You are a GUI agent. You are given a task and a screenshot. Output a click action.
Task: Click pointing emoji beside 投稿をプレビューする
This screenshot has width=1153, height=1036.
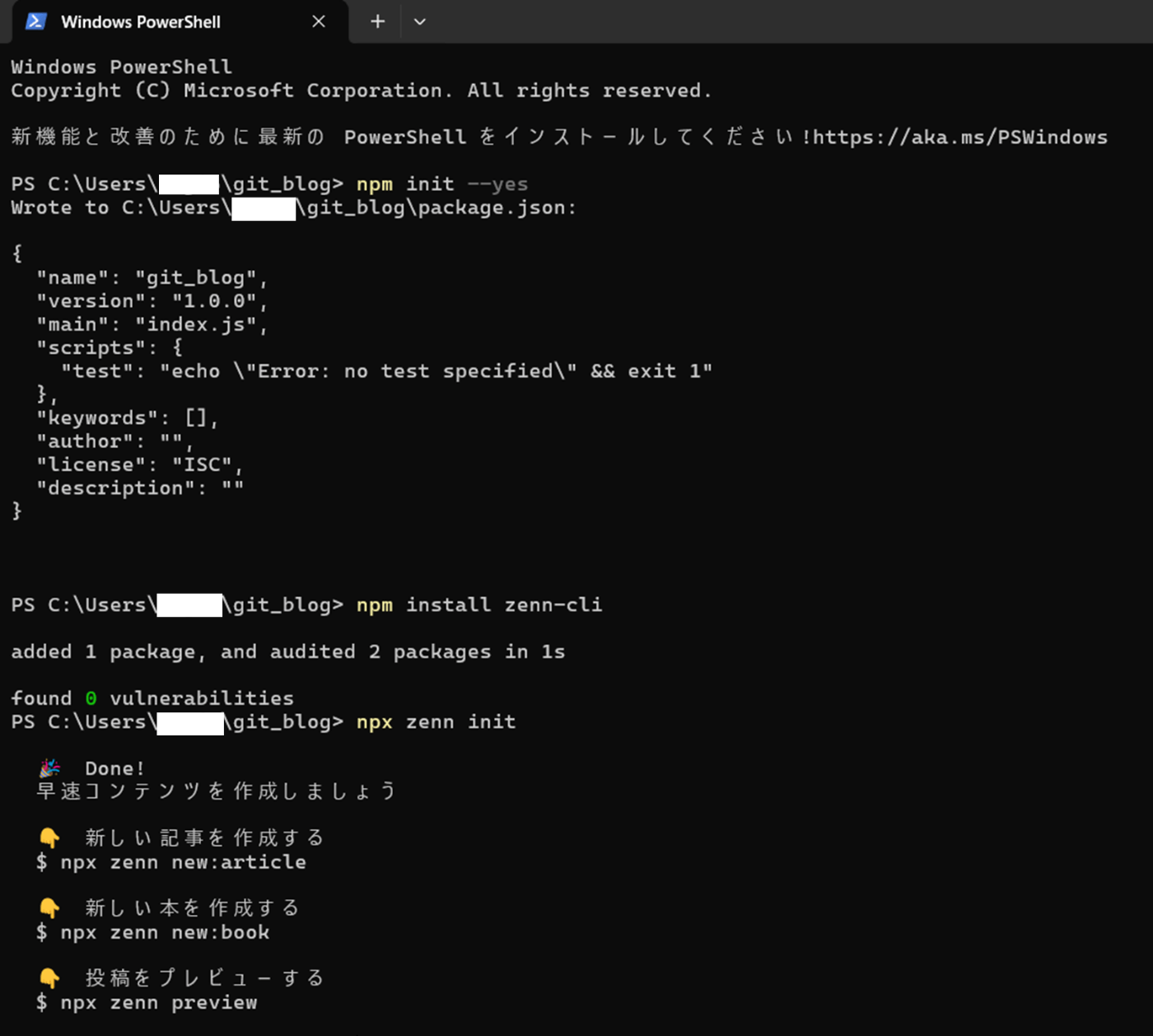pos(49,978)
